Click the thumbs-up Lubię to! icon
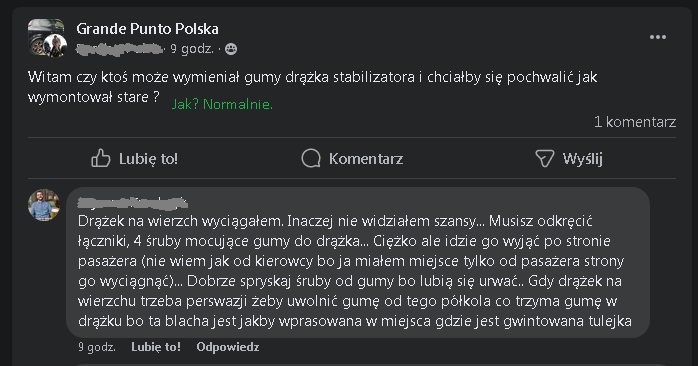The image size is (698, 366). pos(101,159)
